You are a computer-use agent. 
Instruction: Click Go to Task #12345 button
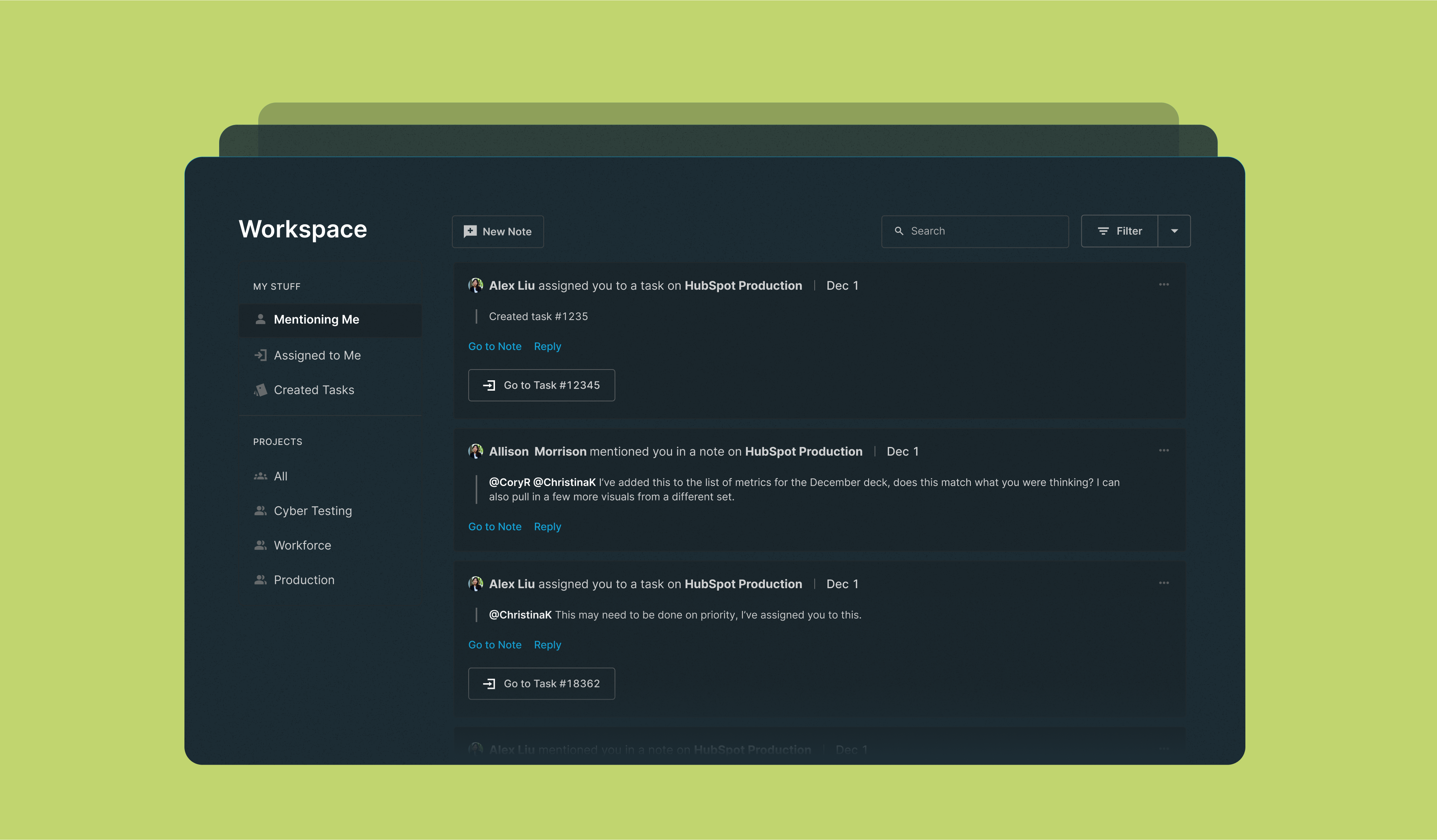[x=541, y=385]
